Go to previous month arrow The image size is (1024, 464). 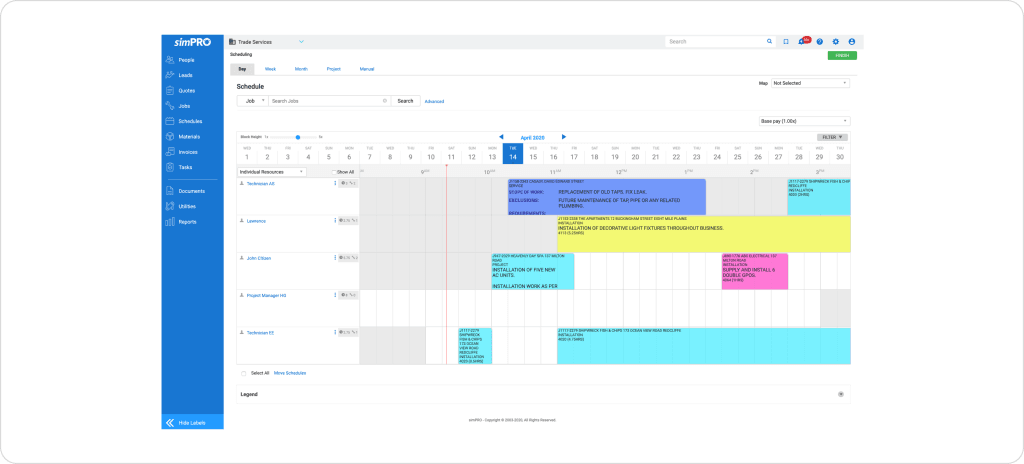[501, 137]
